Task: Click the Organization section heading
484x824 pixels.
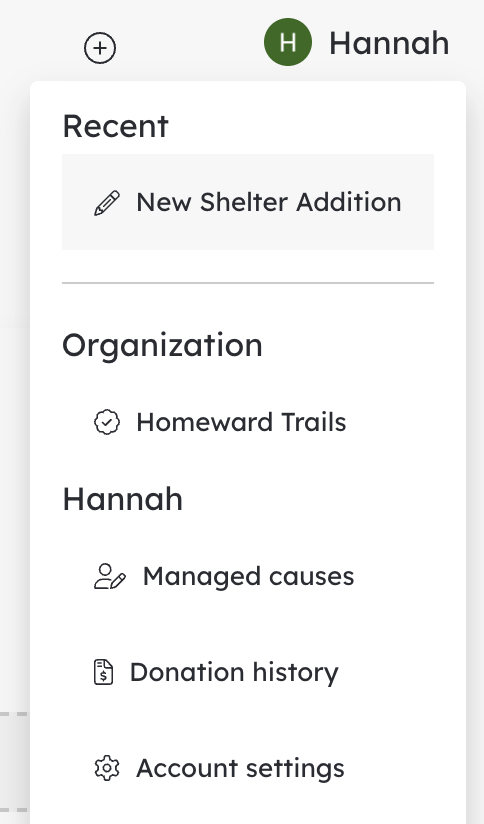Action: coord(162,346)
